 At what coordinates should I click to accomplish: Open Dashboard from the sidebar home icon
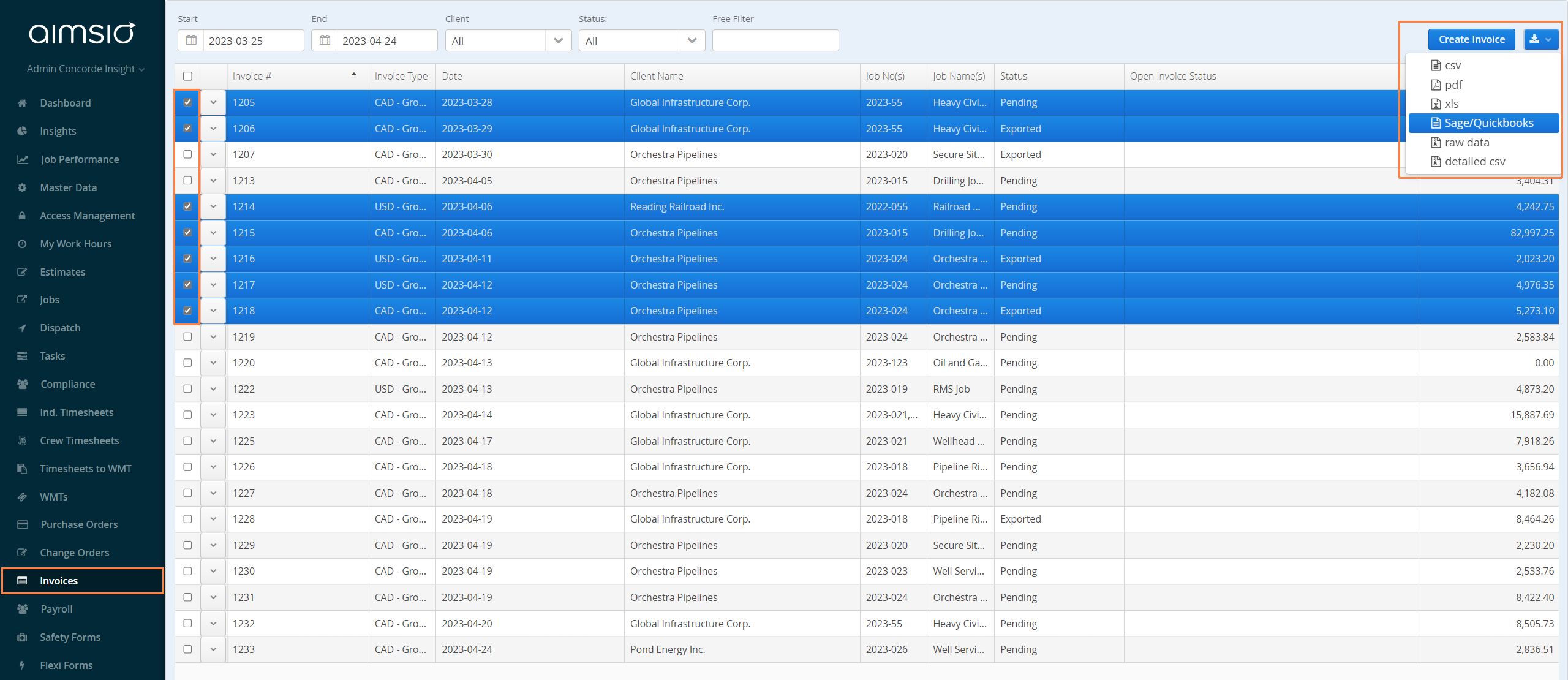(22, 103)
